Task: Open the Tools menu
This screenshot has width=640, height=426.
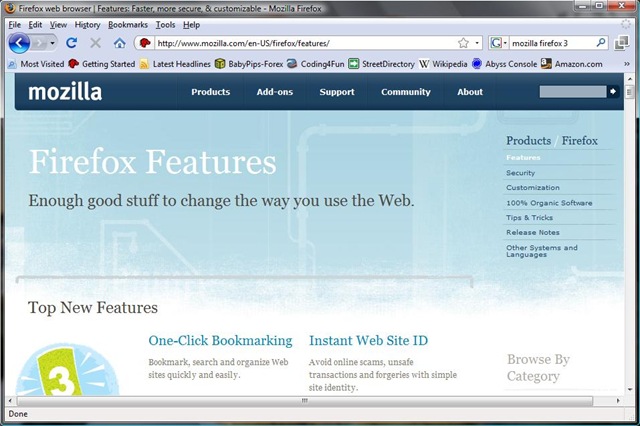Action: pos(165,25)
